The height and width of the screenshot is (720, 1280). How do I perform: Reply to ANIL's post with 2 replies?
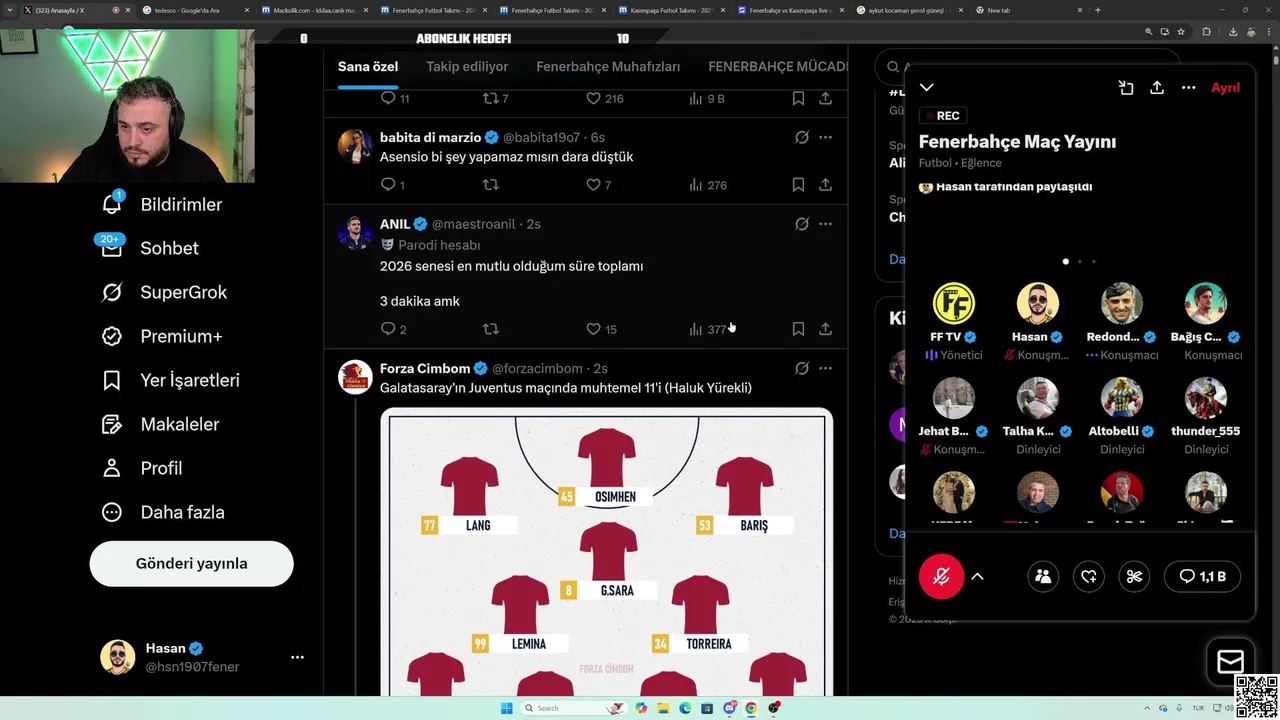pos(392,329)
